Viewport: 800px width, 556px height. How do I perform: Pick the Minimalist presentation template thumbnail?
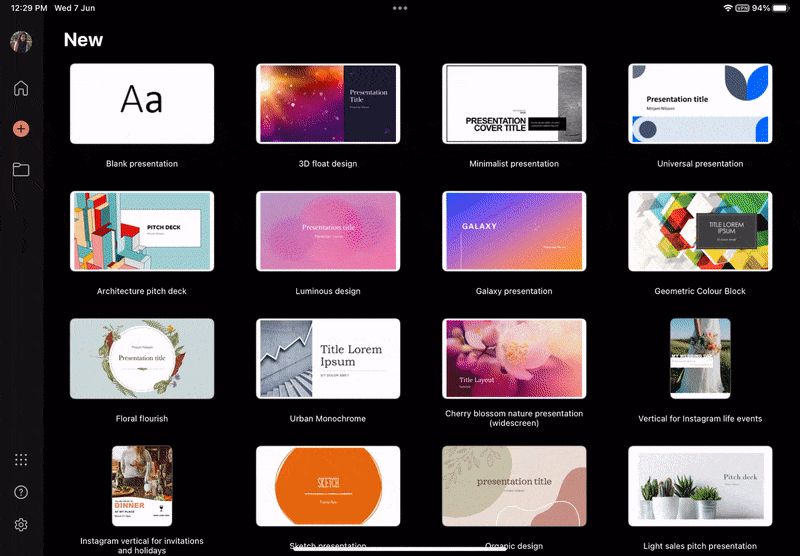tap(514, 104)
